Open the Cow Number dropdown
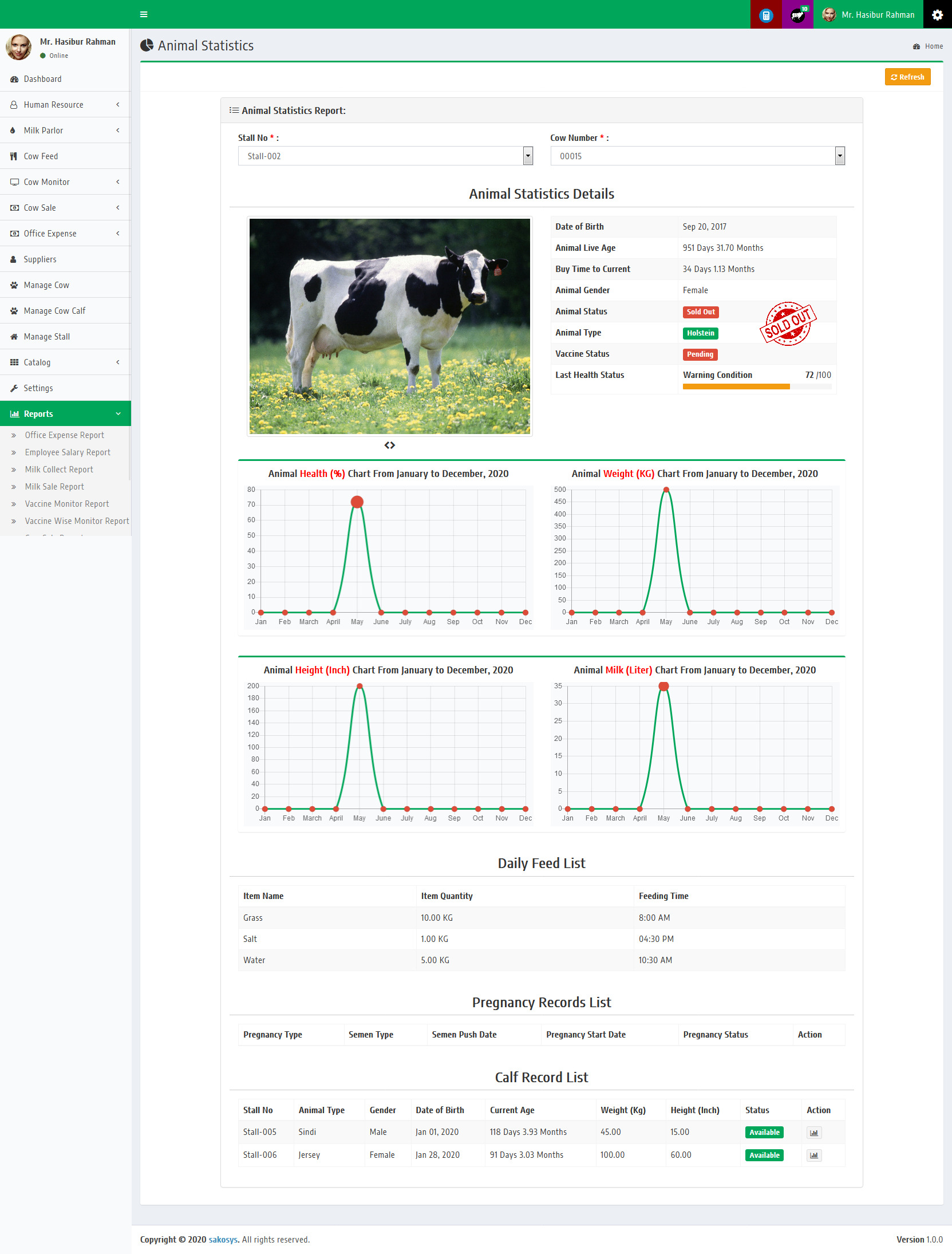Image resolution: width=952 pixels, height=1254 pixels. (x=697, y=156)
